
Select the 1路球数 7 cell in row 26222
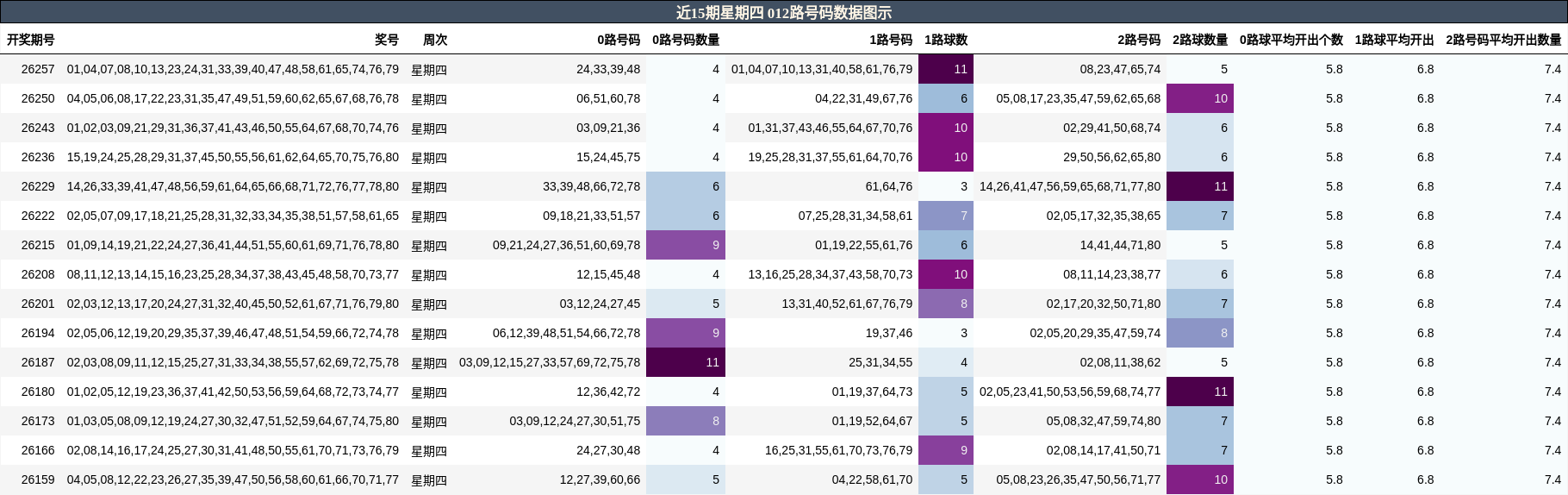point(946,216)
